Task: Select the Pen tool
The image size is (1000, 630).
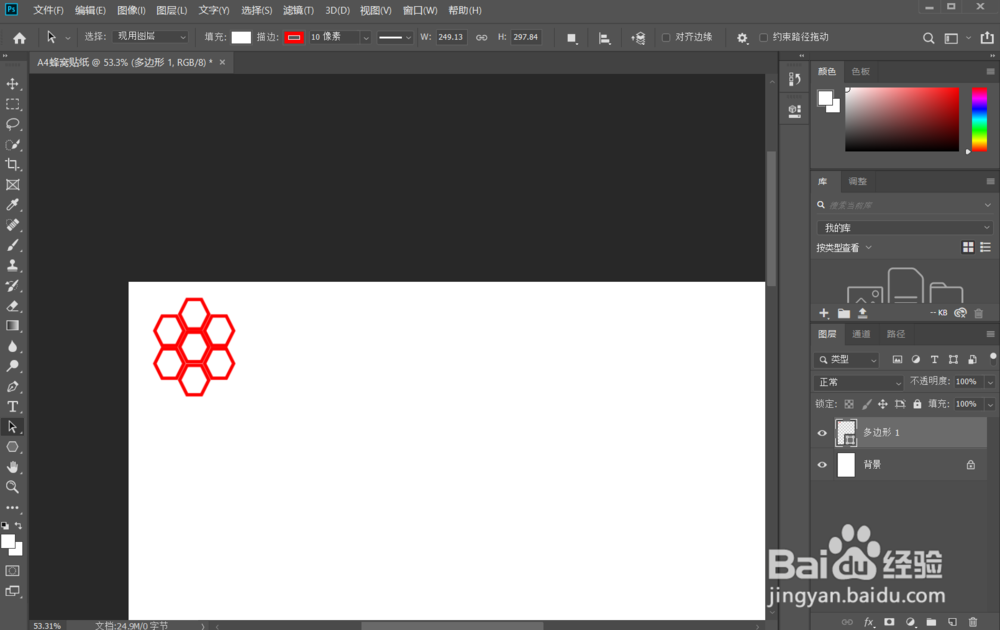Action: pyautogui.click(x=13, y=386)
